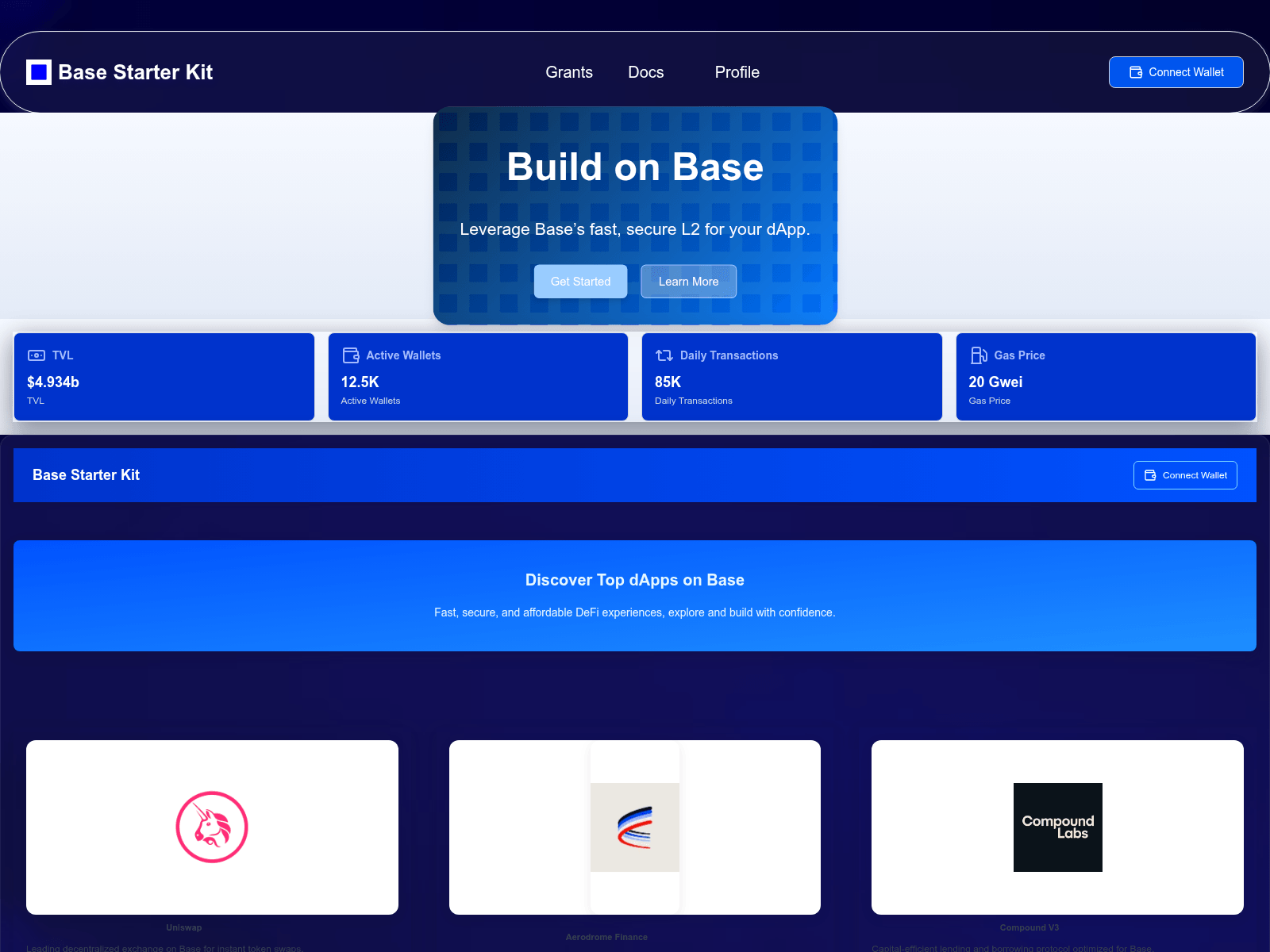Go to the Profile nav item
This screenshot has width=1270, height=952.
point(737,72)
